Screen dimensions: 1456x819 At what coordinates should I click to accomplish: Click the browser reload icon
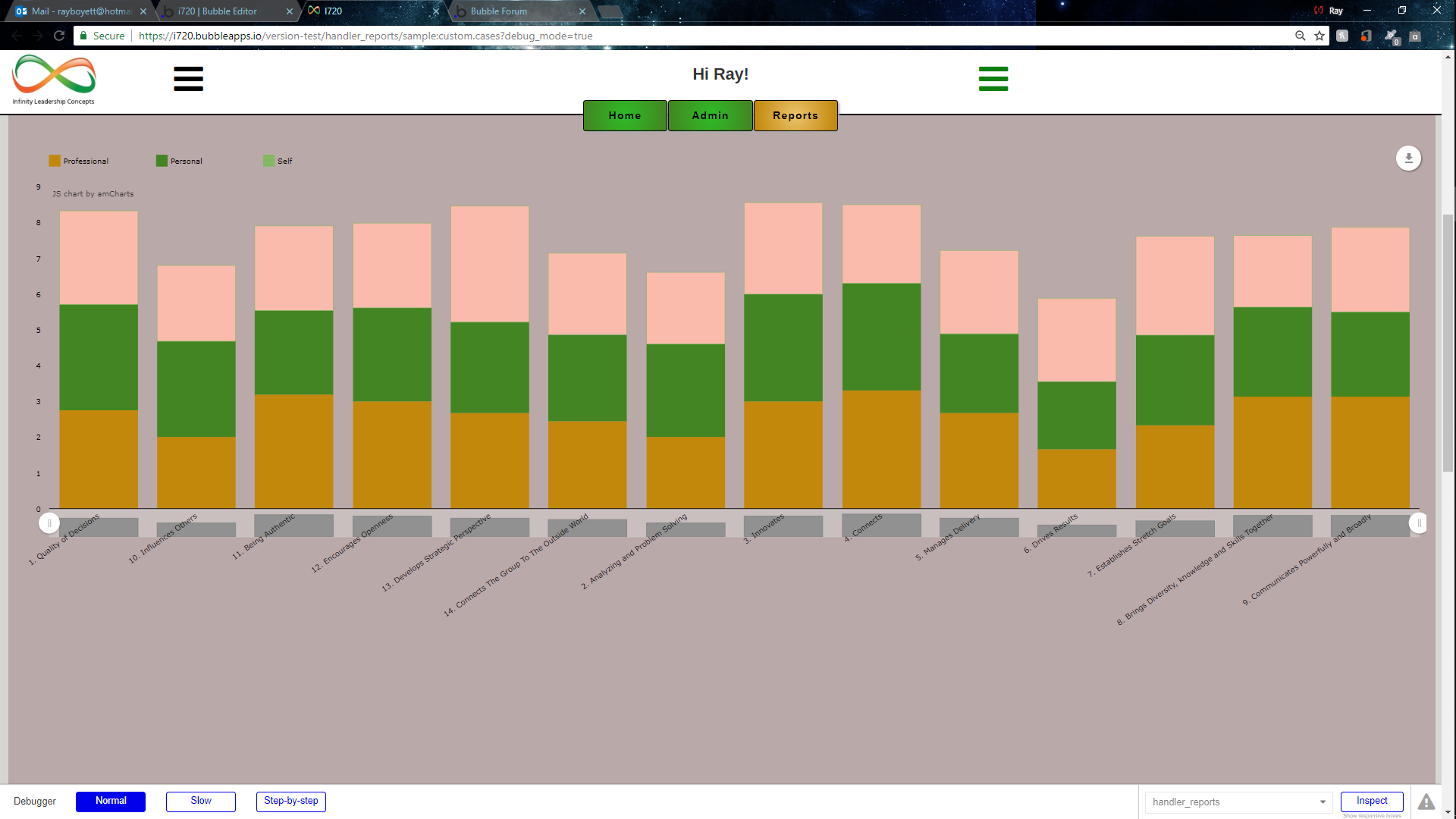pyautogui.click(x=59, y=36)
